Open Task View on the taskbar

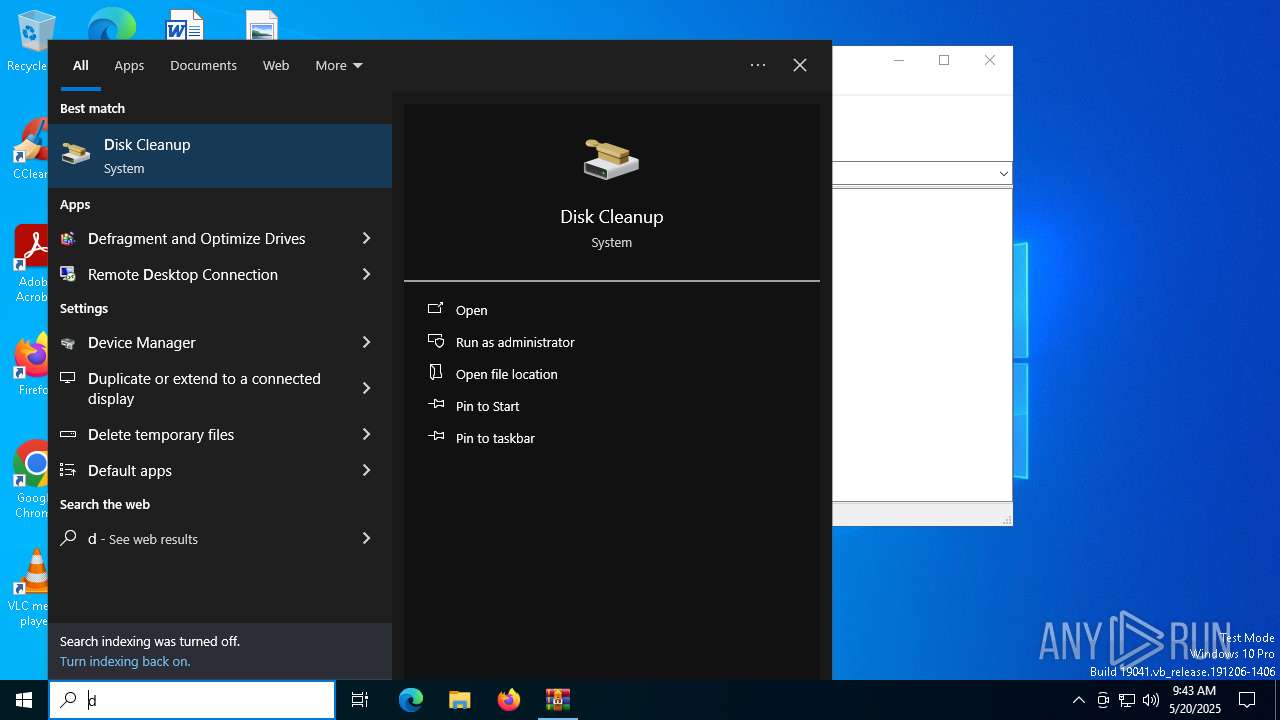(360, 700)
